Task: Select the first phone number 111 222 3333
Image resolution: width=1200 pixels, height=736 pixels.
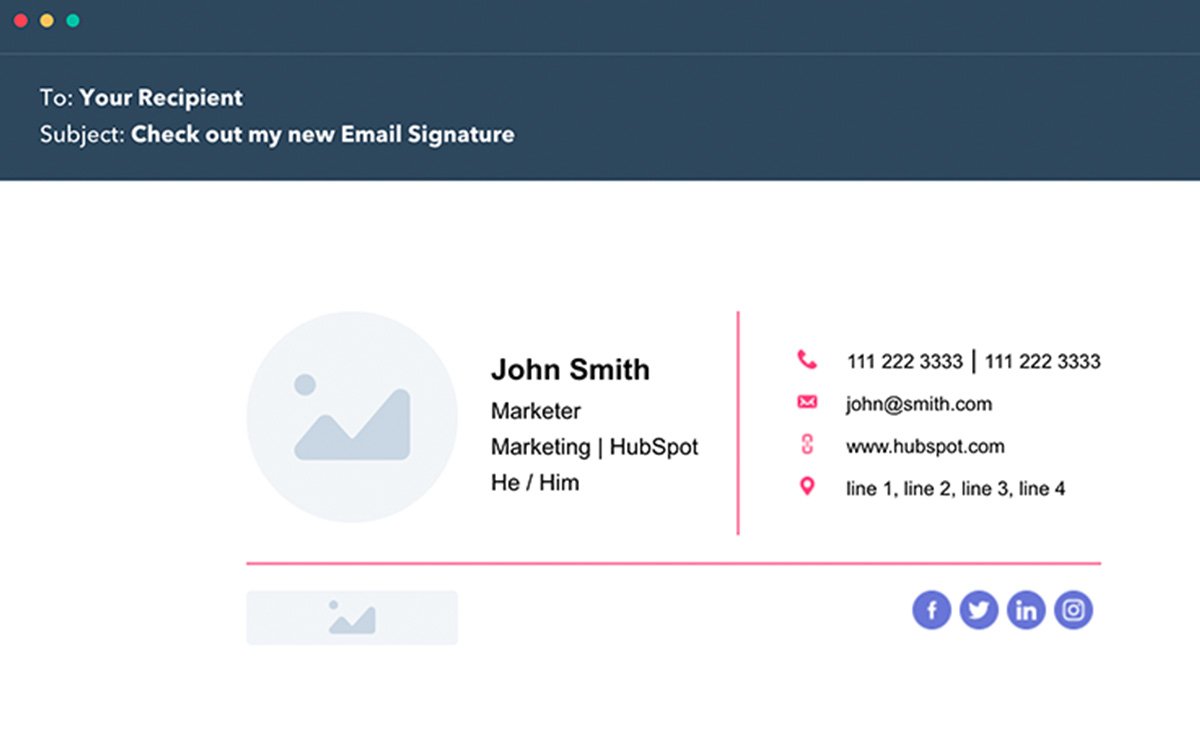Action: [904, 361]
